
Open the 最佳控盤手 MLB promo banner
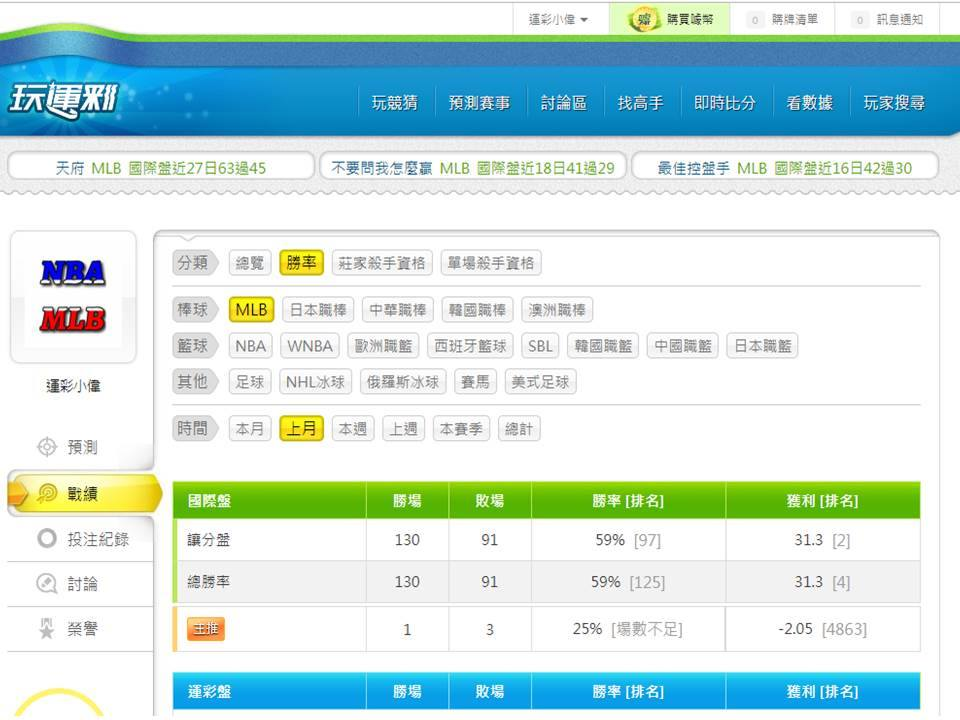point(785,167)
